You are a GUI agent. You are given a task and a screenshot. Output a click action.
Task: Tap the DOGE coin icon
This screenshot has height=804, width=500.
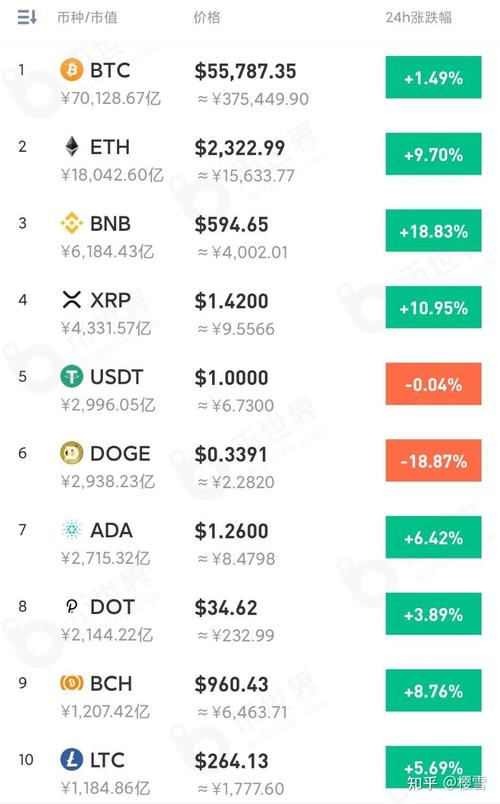pos(72,453)
